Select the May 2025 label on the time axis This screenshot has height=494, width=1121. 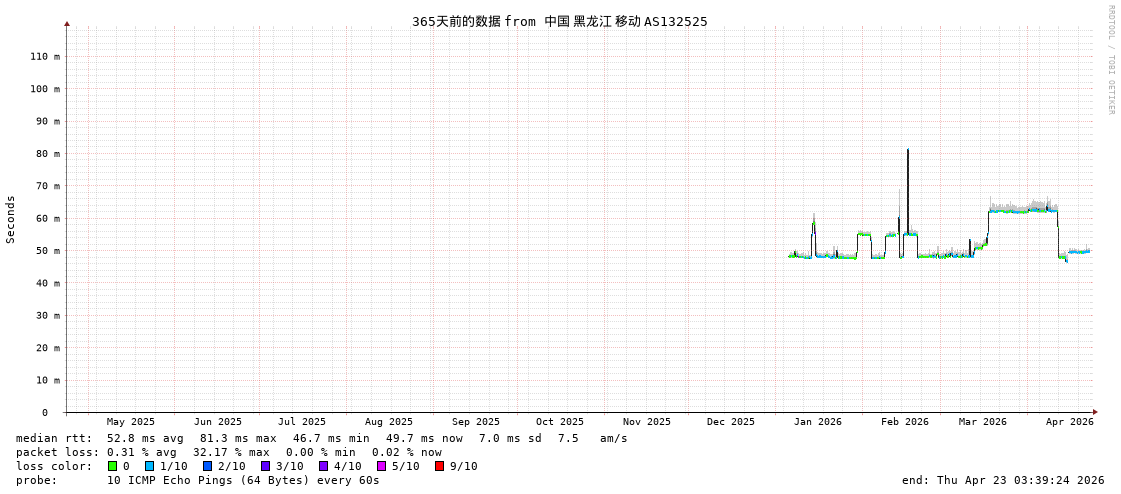point(131,422)
